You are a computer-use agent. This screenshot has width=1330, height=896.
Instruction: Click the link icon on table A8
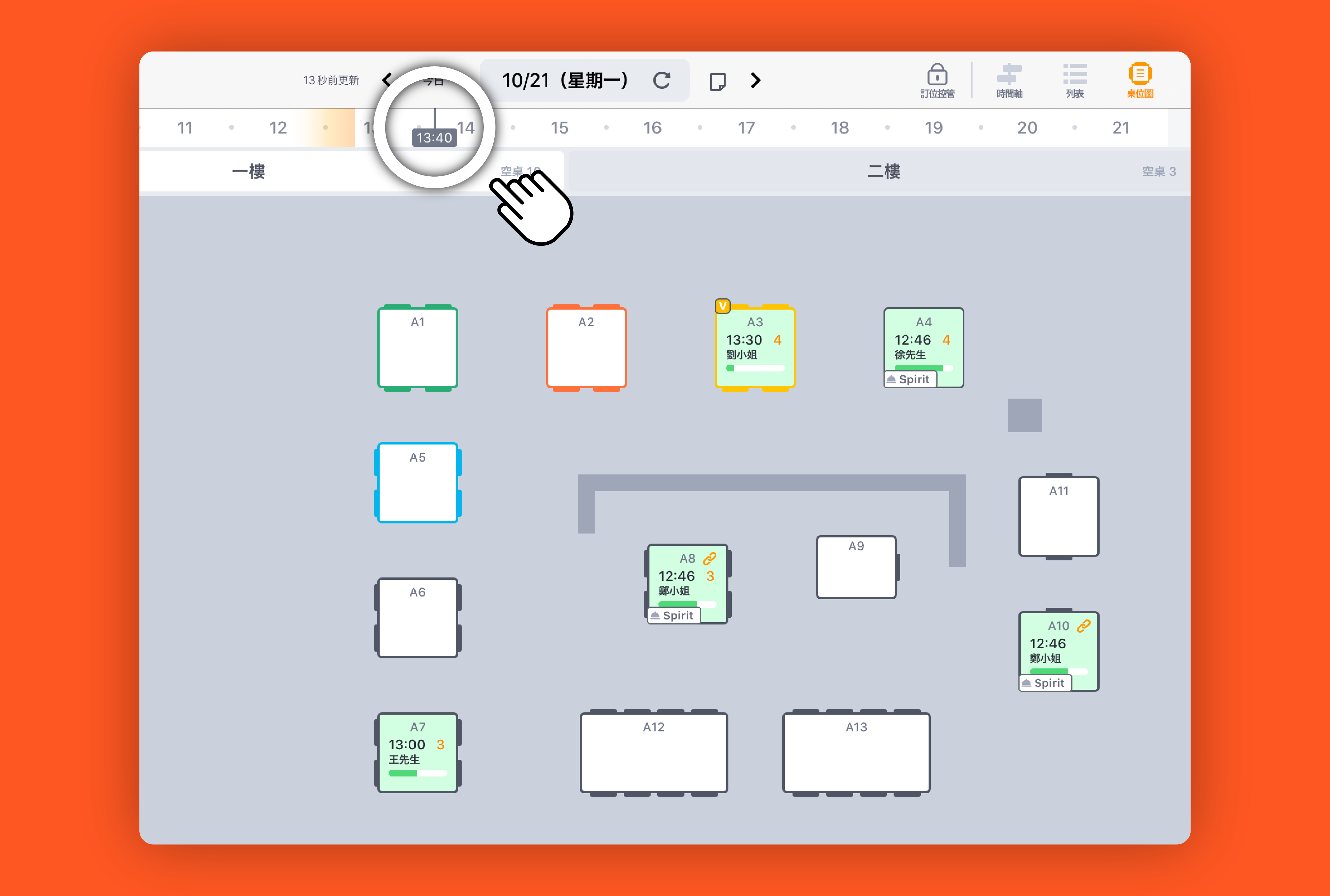tap(710, 558)
